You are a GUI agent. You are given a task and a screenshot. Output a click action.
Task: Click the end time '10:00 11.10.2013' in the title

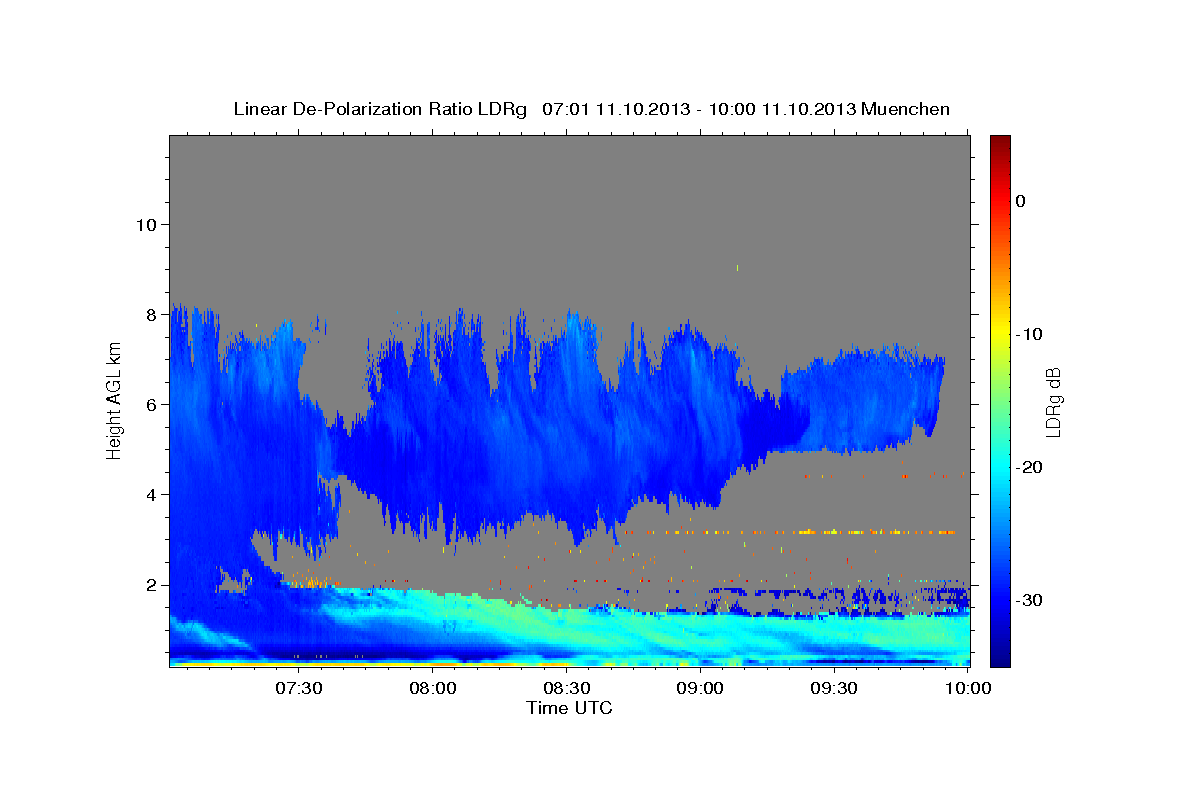coord(779,109)
